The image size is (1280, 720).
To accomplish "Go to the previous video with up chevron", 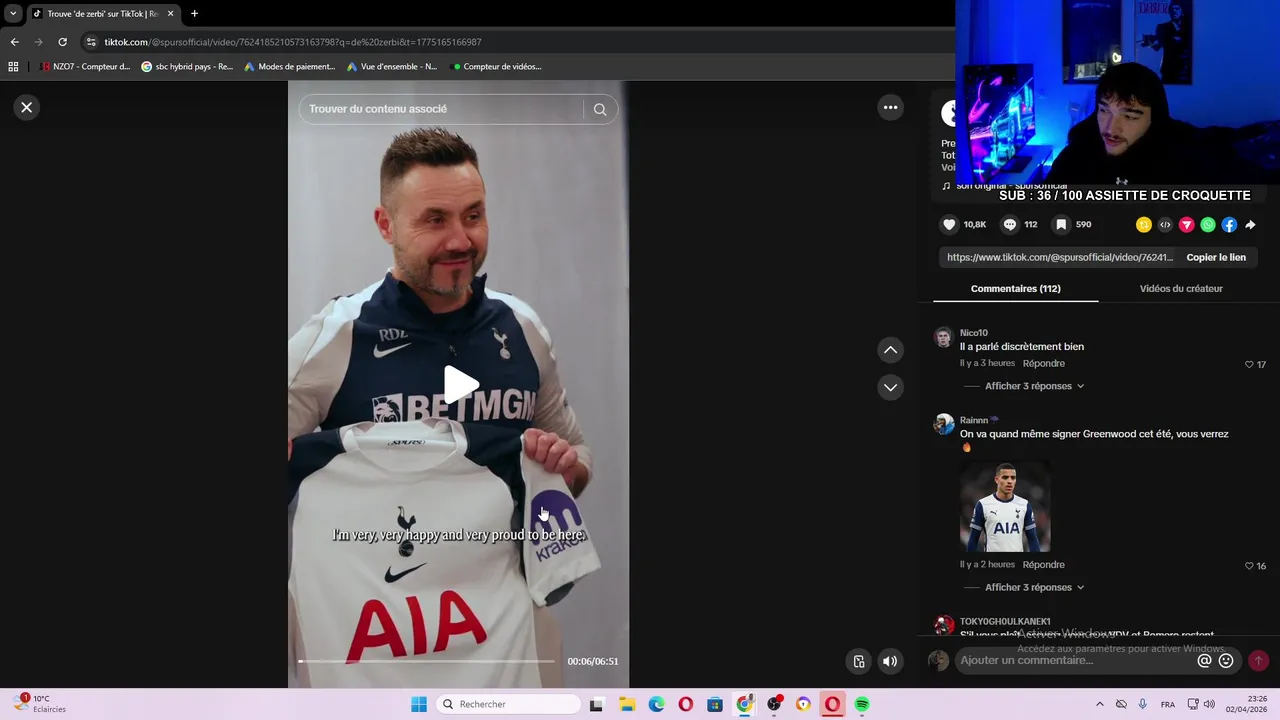I will click(890, 350).
